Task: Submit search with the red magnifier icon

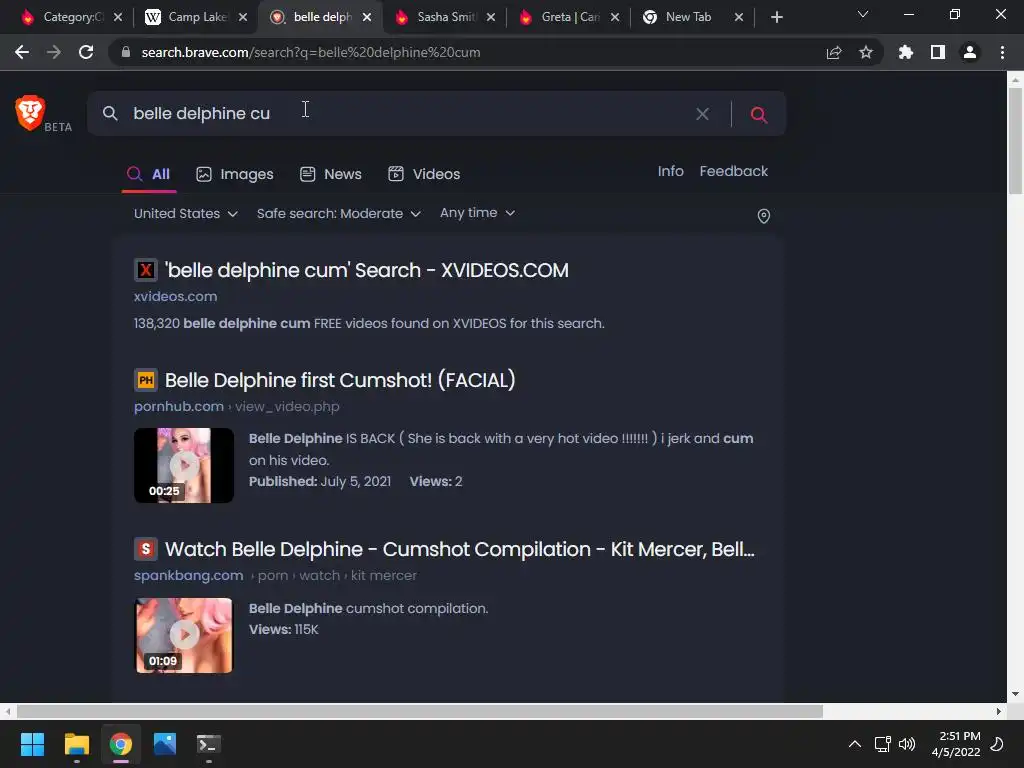Action: click(x=758, y=114)
